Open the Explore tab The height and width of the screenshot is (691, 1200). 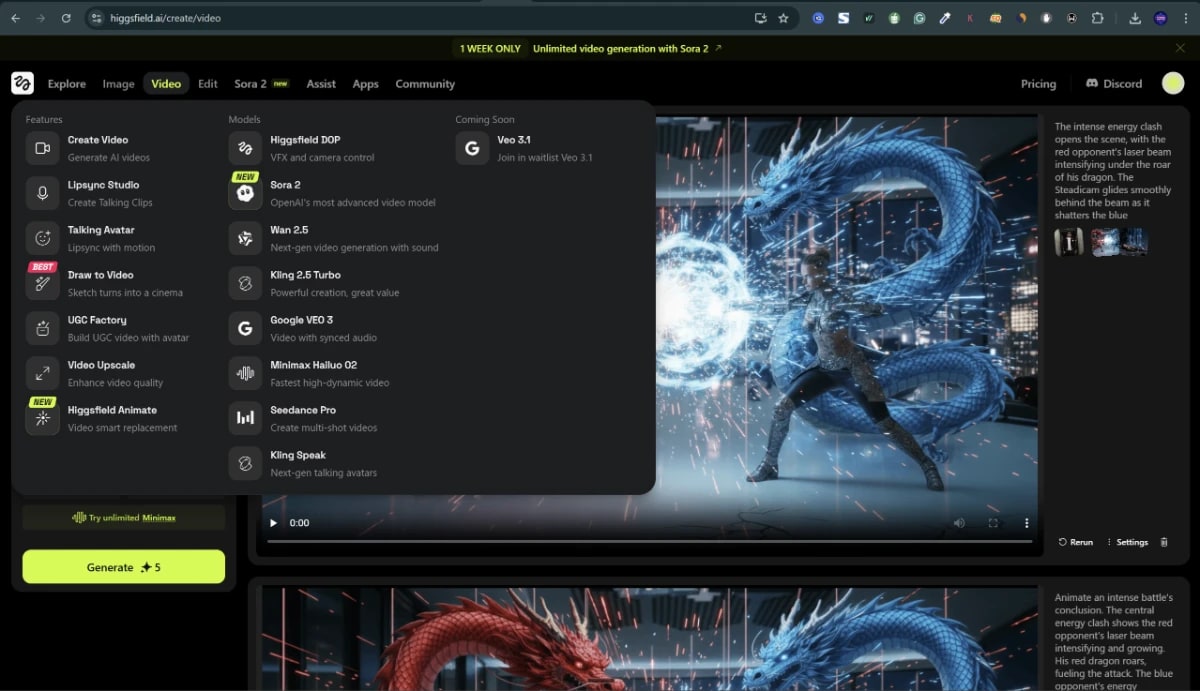(67, 84)
